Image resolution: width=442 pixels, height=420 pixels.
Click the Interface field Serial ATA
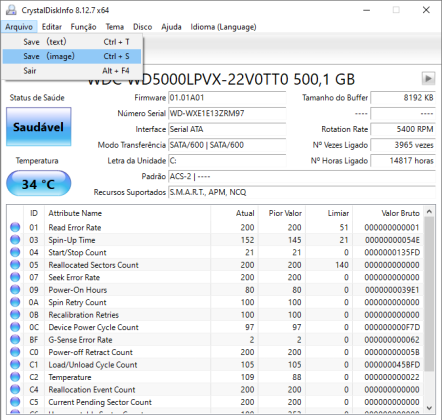(227, 129)
